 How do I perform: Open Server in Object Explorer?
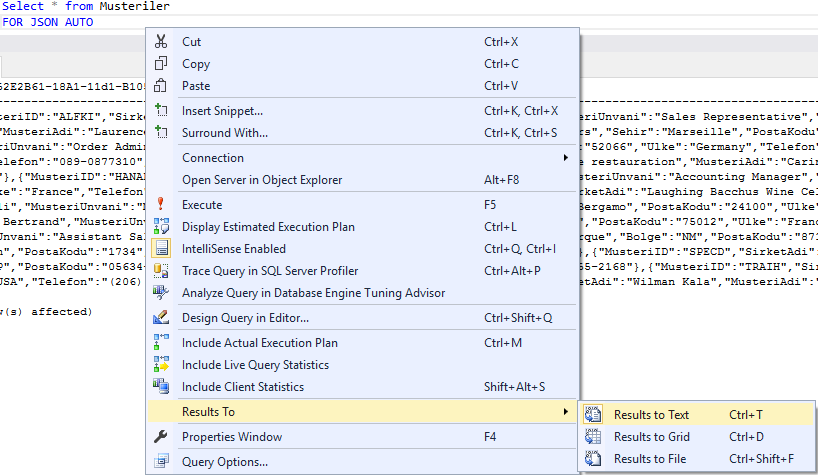point(262,180)
